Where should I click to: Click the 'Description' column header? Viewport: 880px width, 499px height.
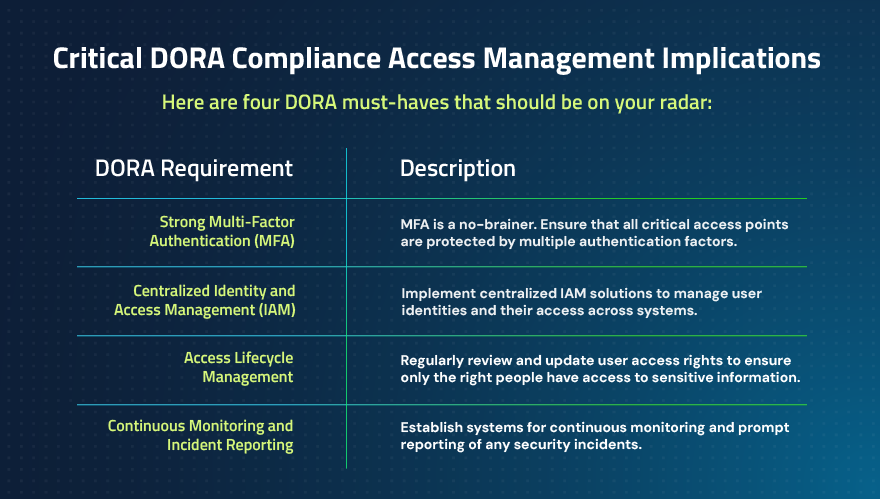[x=457, y=168]
